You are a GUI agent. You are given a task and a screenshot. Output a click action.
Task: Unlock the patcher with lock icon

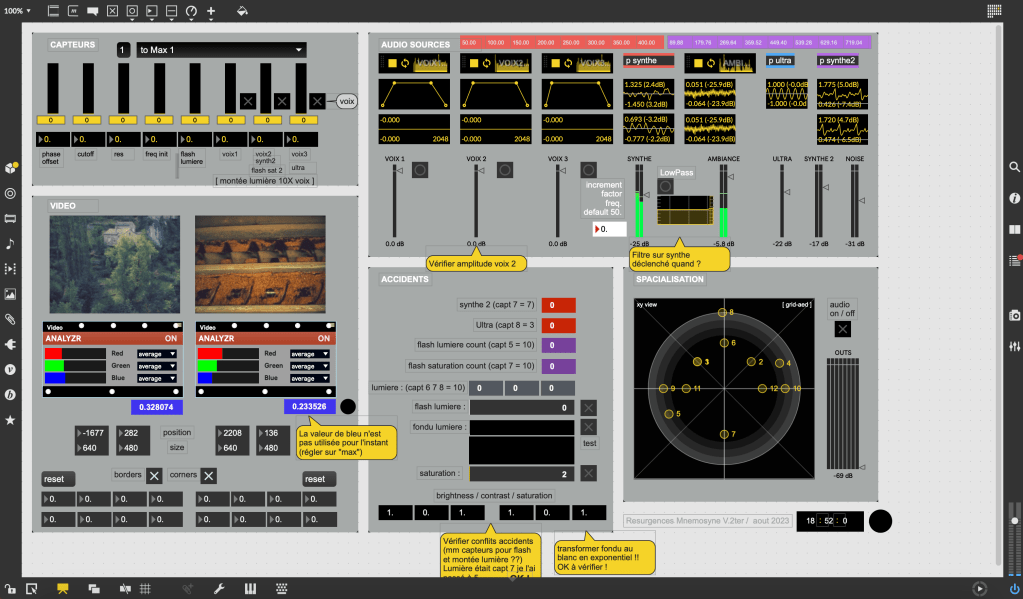point(9,588)
